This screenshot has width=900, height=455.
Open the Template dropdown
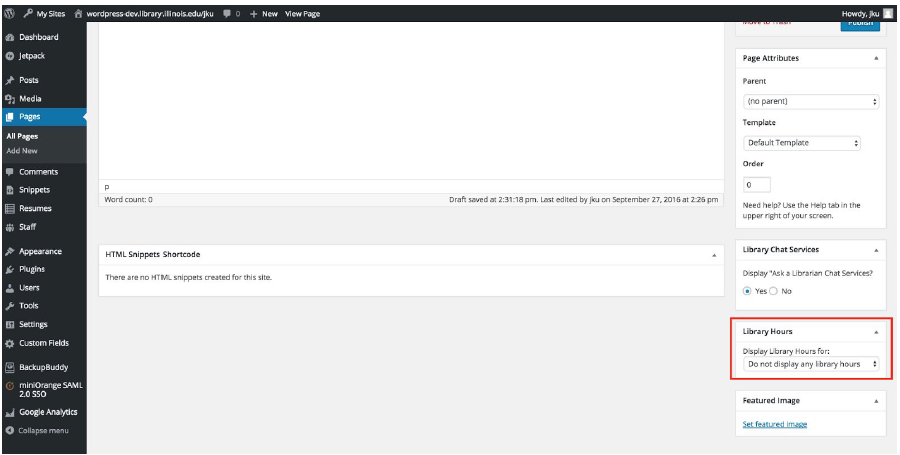pyautogui.click(x=801, y=143)
